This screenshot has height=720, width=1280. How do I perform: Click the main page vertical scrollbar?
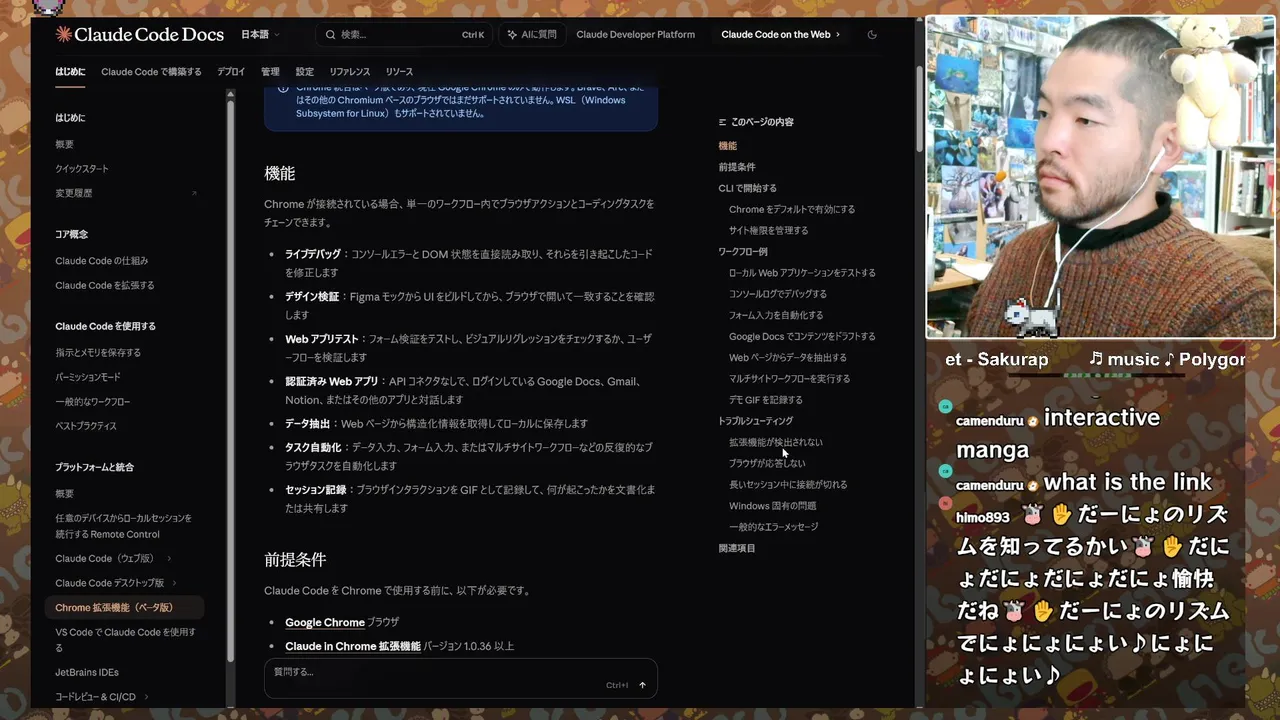(919, 110)
